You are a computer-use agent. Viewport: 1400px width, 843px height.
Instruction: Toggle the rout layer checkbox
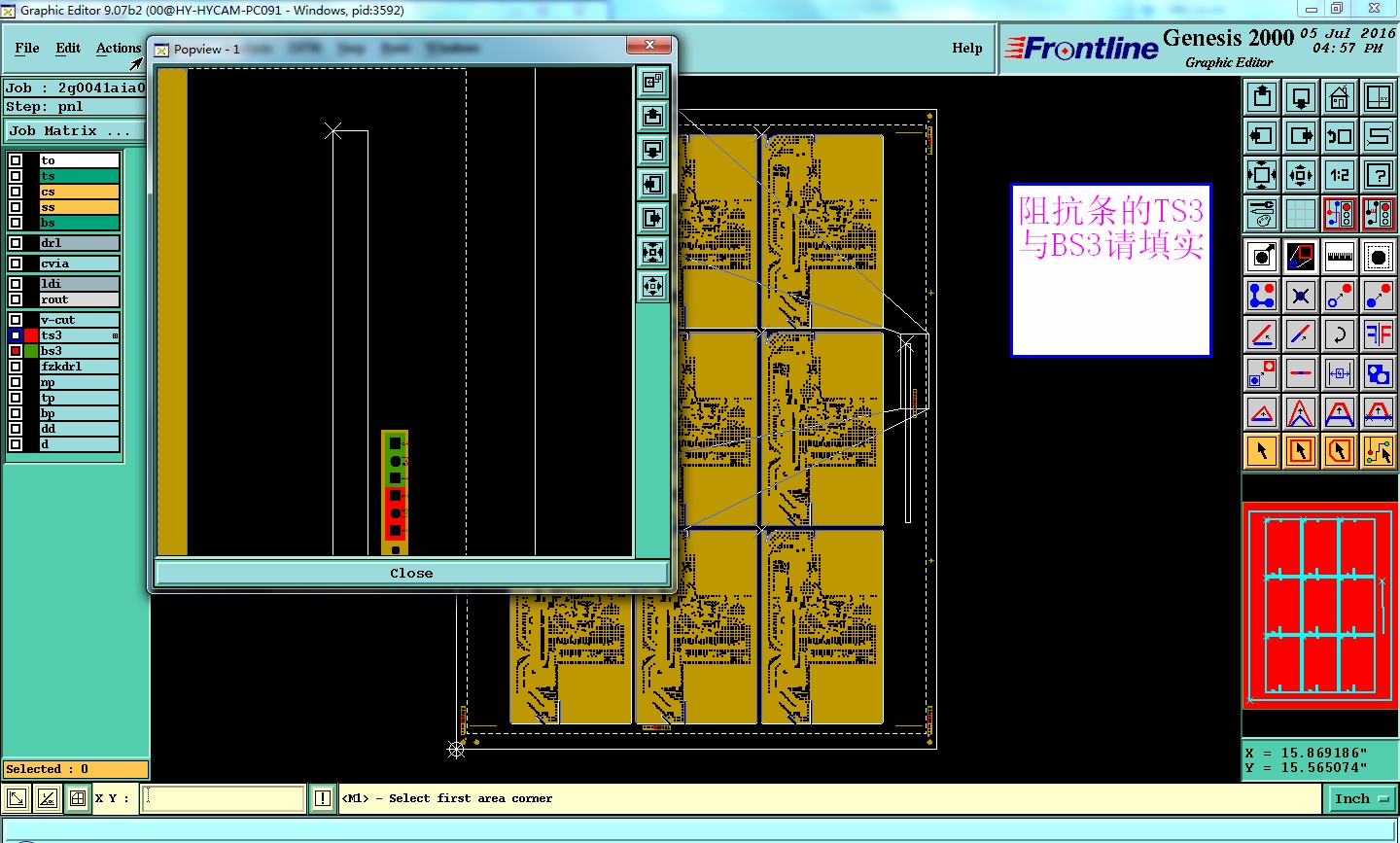click(x=16, y=299)
